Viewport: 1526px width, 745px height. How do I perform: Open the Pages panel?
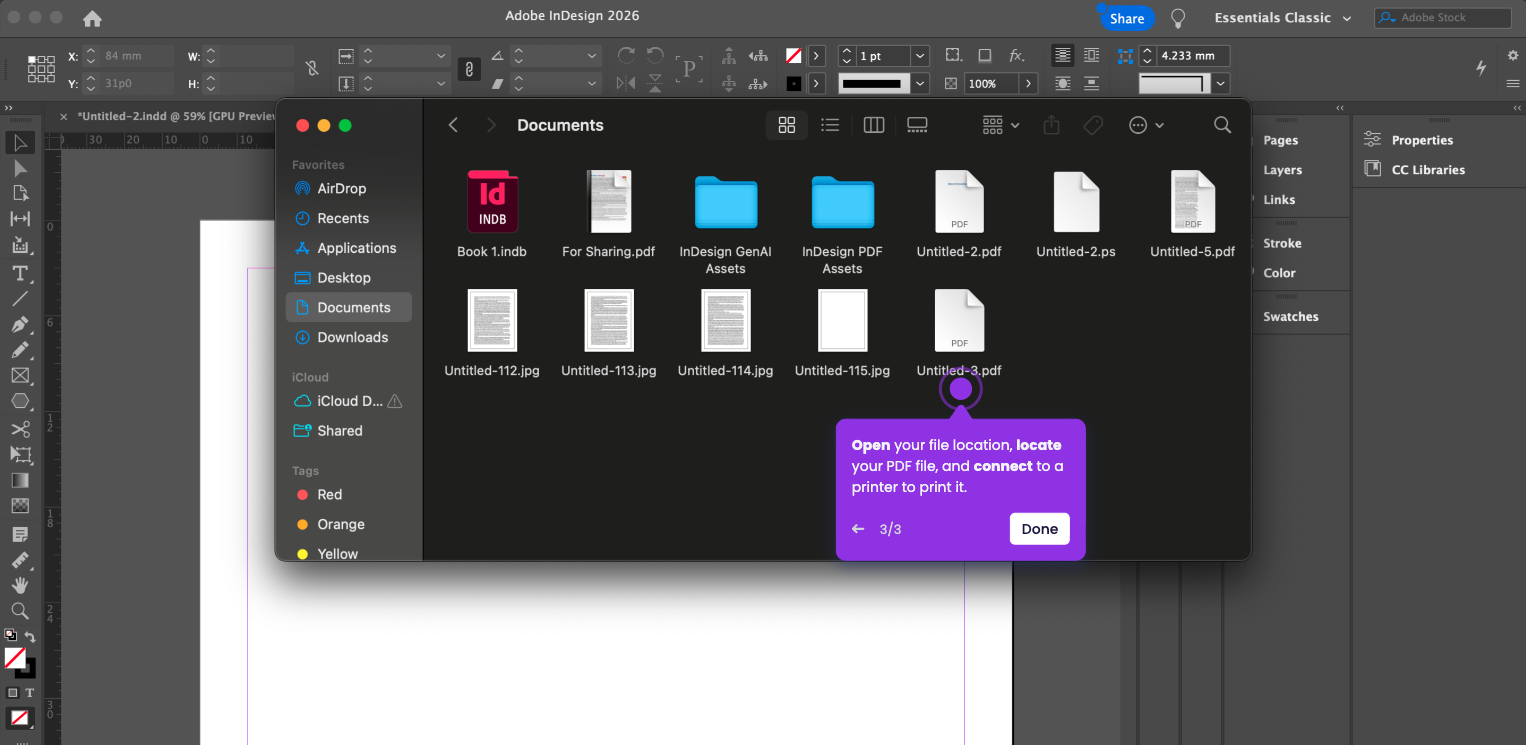coord(1280,140)
